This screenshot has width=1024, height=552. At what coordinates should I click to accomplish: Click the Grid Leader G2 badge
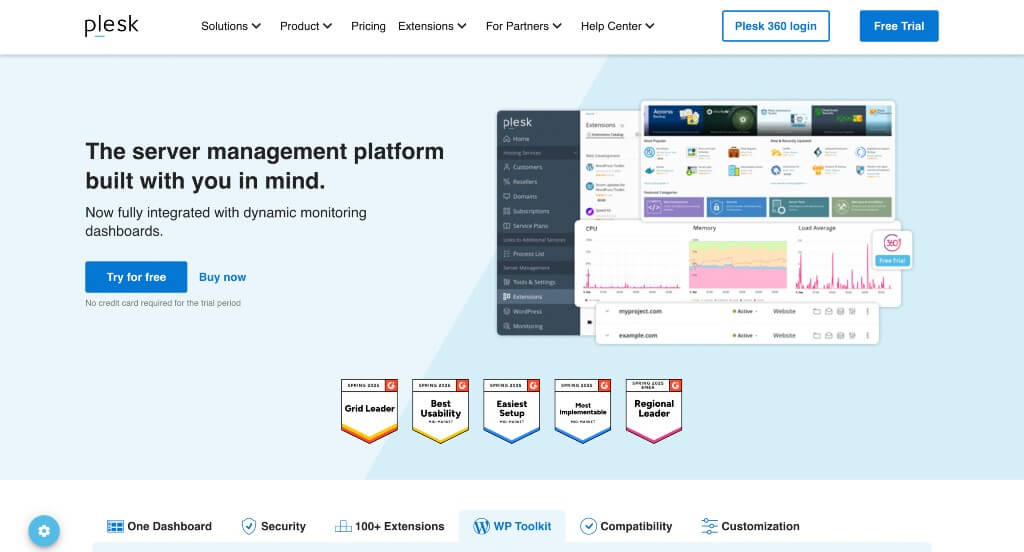click(370, 411)
